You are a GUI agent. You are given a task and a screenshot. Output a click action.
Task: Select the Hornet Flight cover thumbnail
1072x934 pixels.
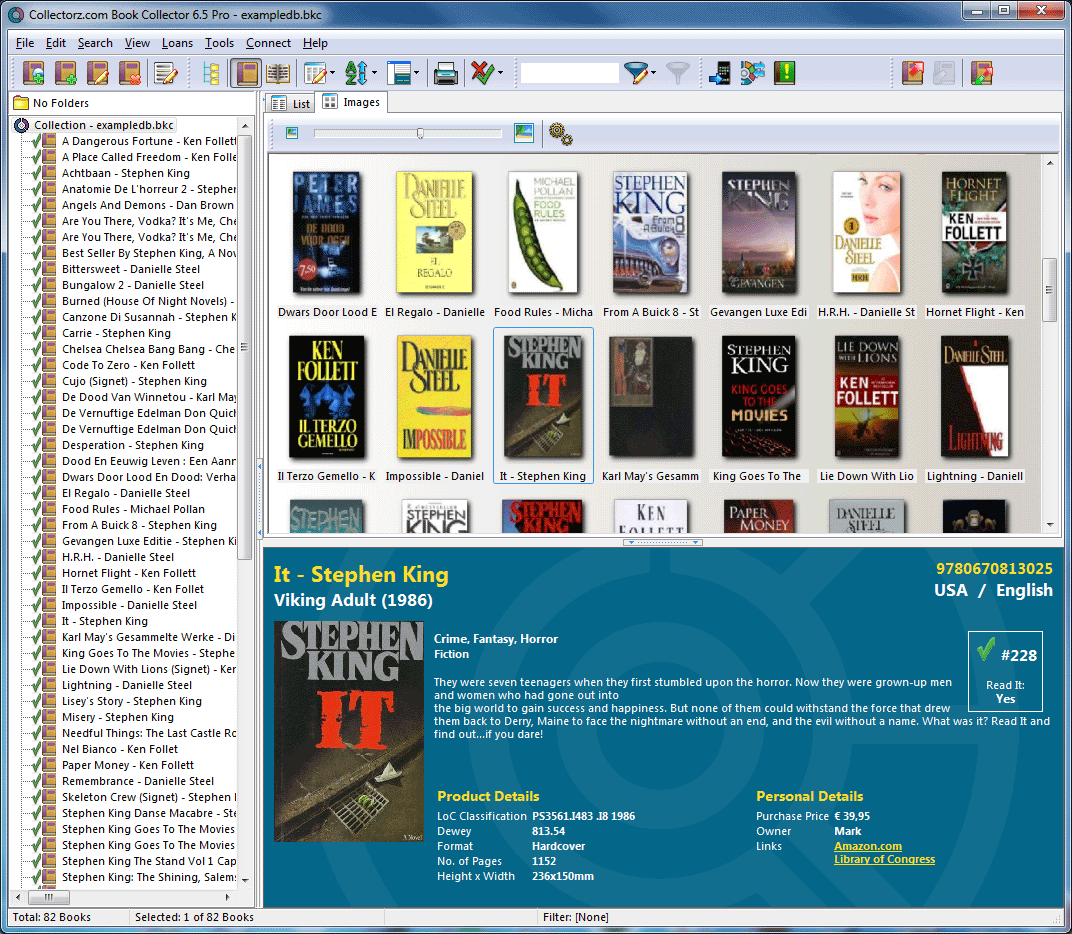974,233
